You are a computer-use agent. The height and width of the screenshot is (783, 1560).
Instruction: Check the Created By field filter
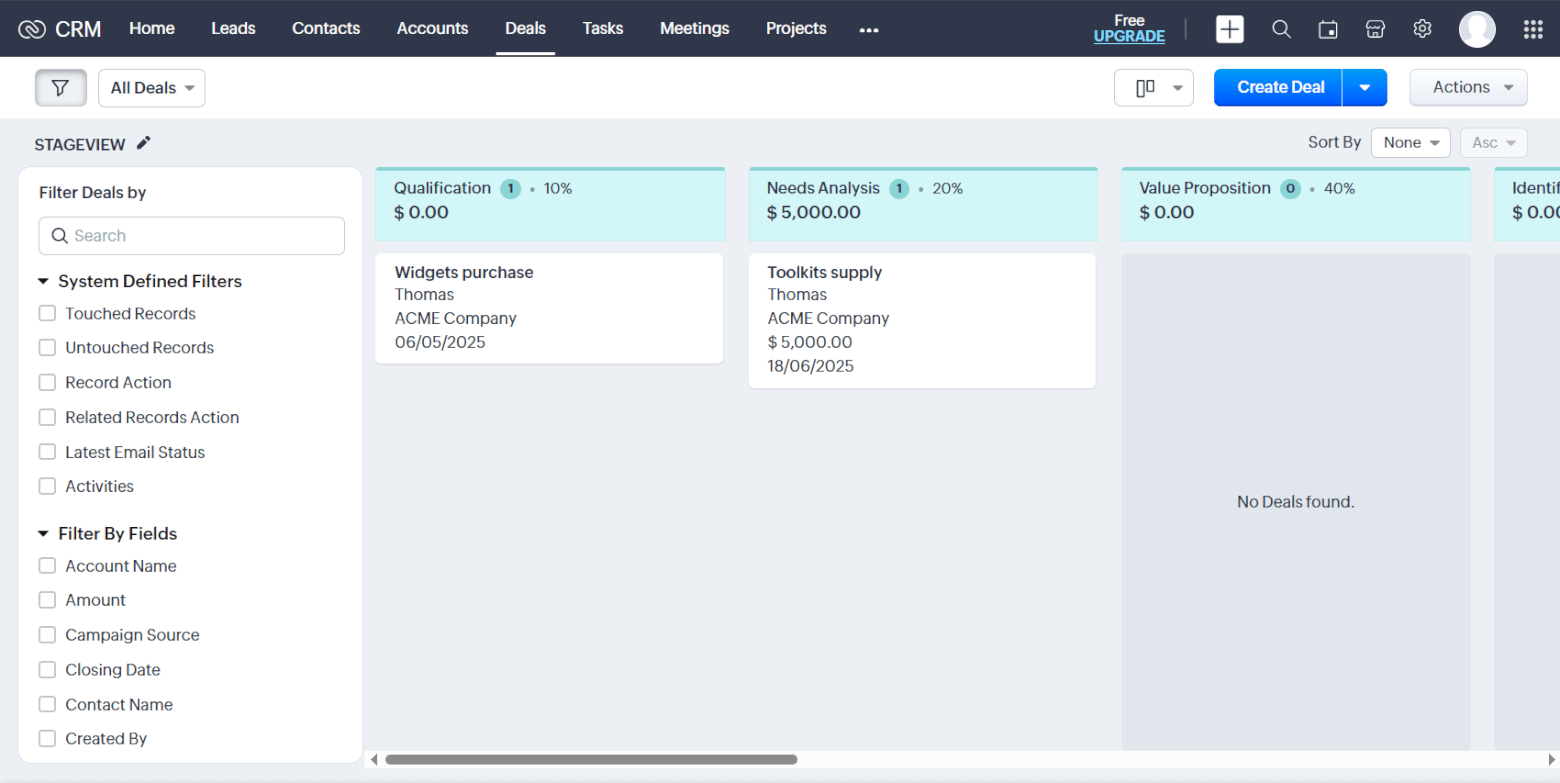tap(47, 739)
